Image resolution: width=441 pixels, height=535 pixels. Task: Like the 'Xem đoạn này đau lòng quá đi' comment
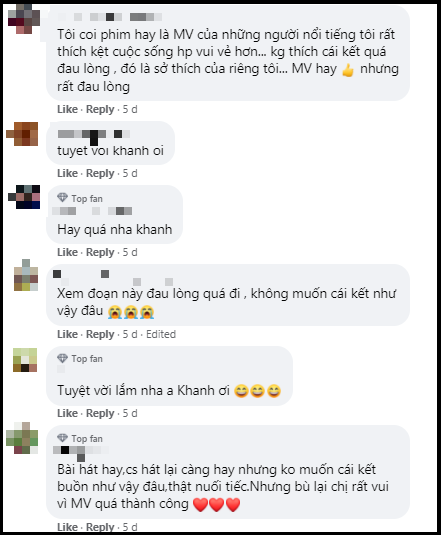(68, 334)
